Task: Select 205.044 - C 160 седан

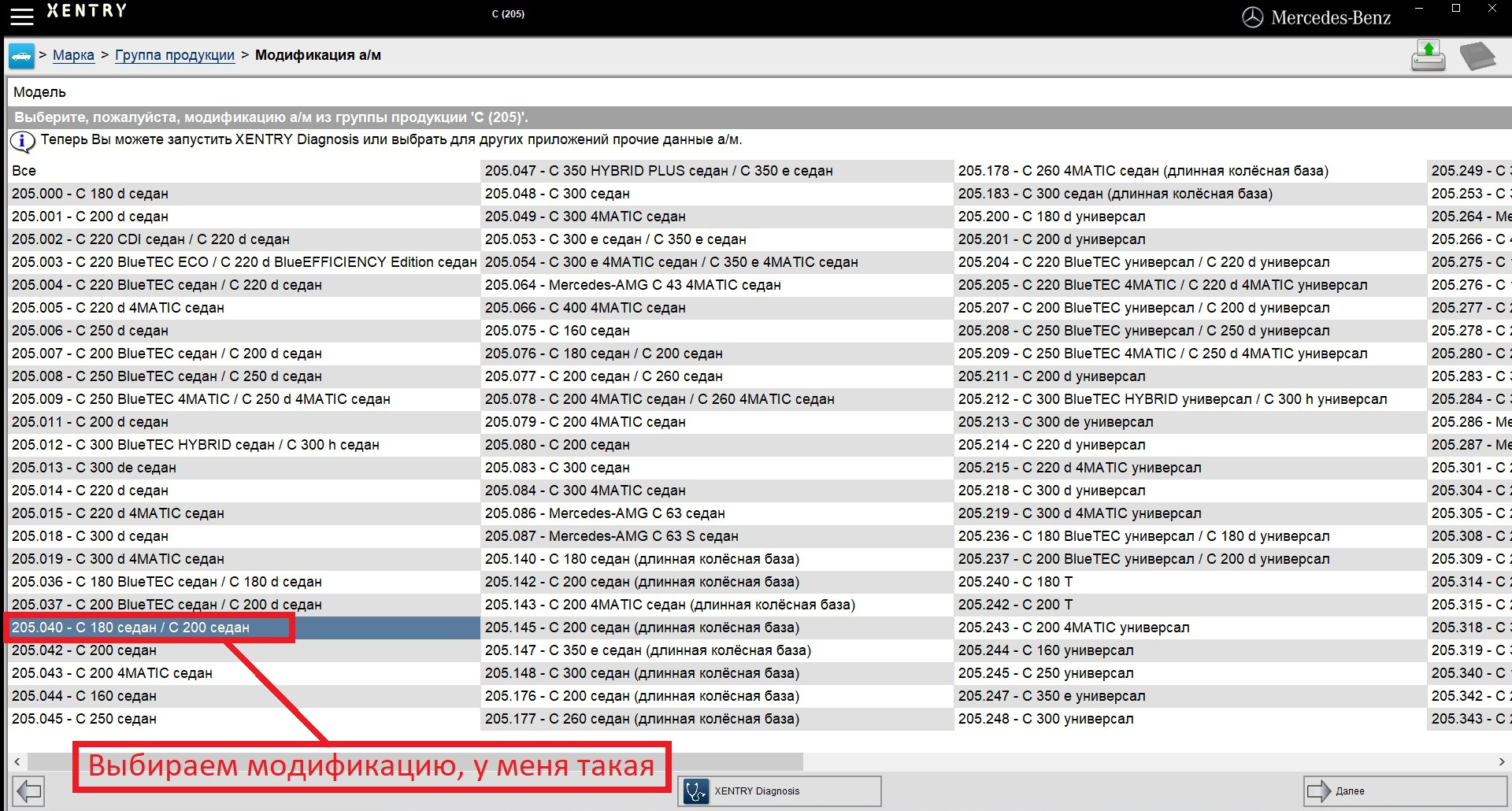Action: click(x=244, y=696)
